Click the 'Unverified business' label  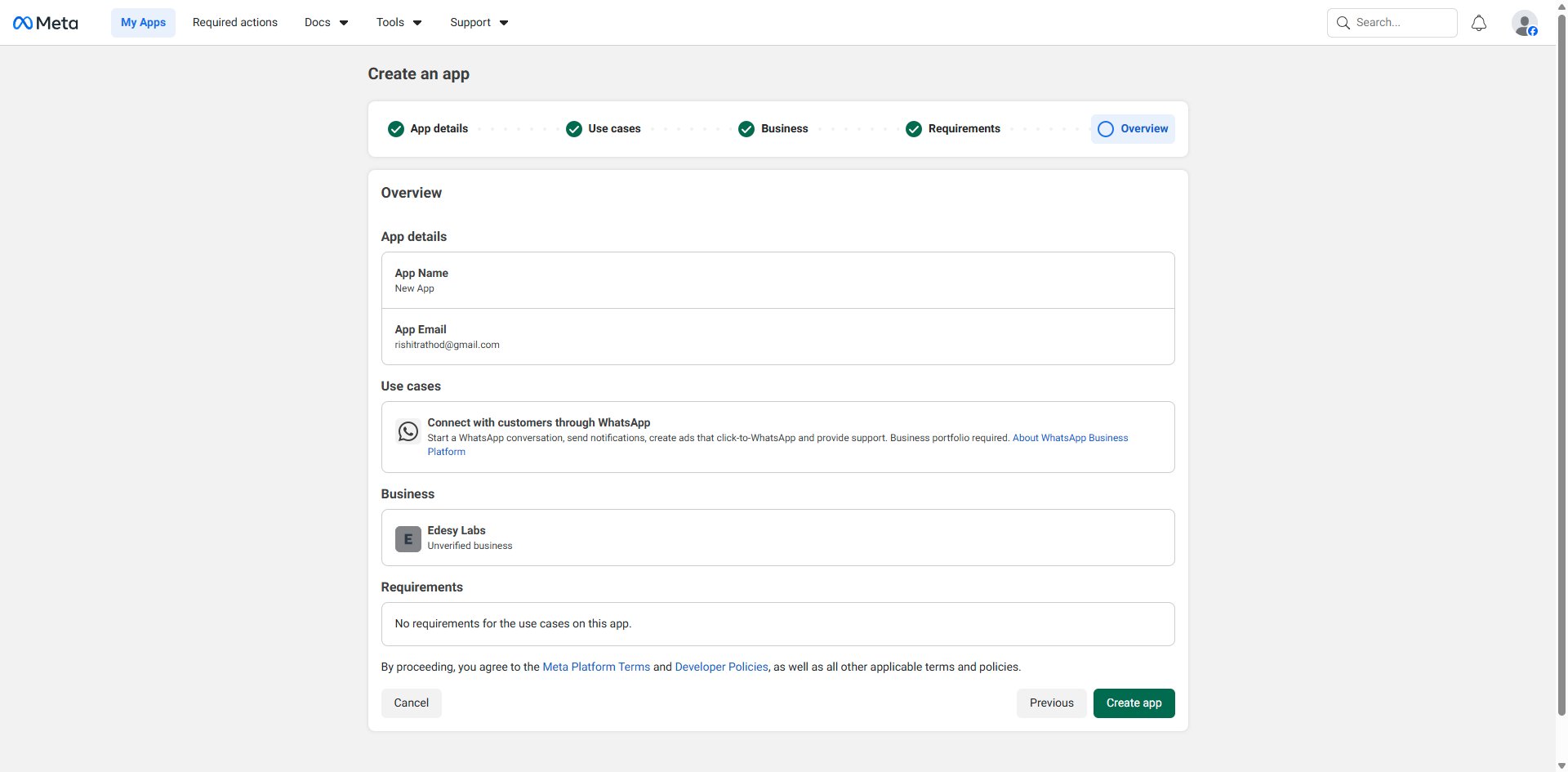[470, 547]
